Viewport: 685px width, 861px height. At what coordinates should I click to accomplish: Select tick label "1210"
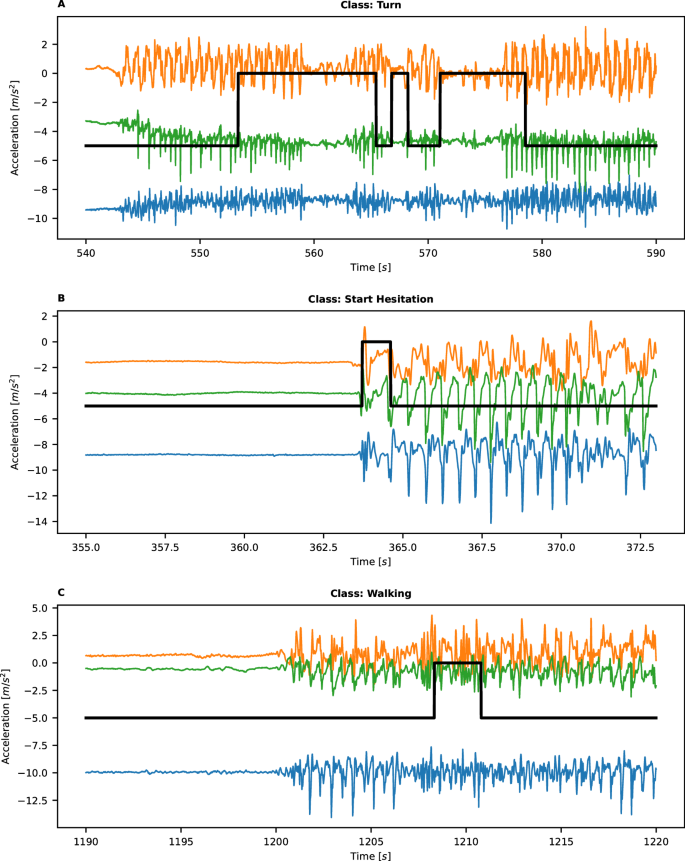point(466,842)
